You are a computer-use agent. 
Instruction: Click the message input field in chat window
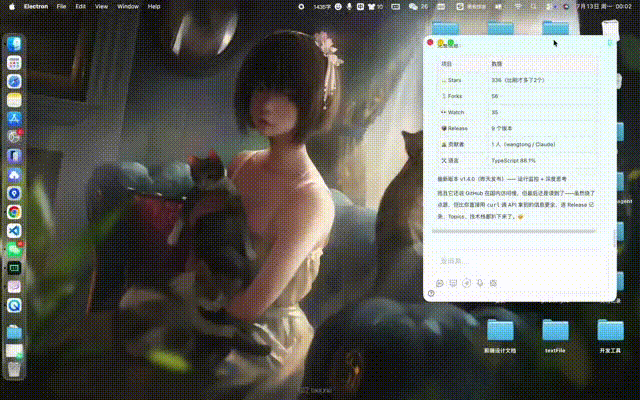(518, 261)
